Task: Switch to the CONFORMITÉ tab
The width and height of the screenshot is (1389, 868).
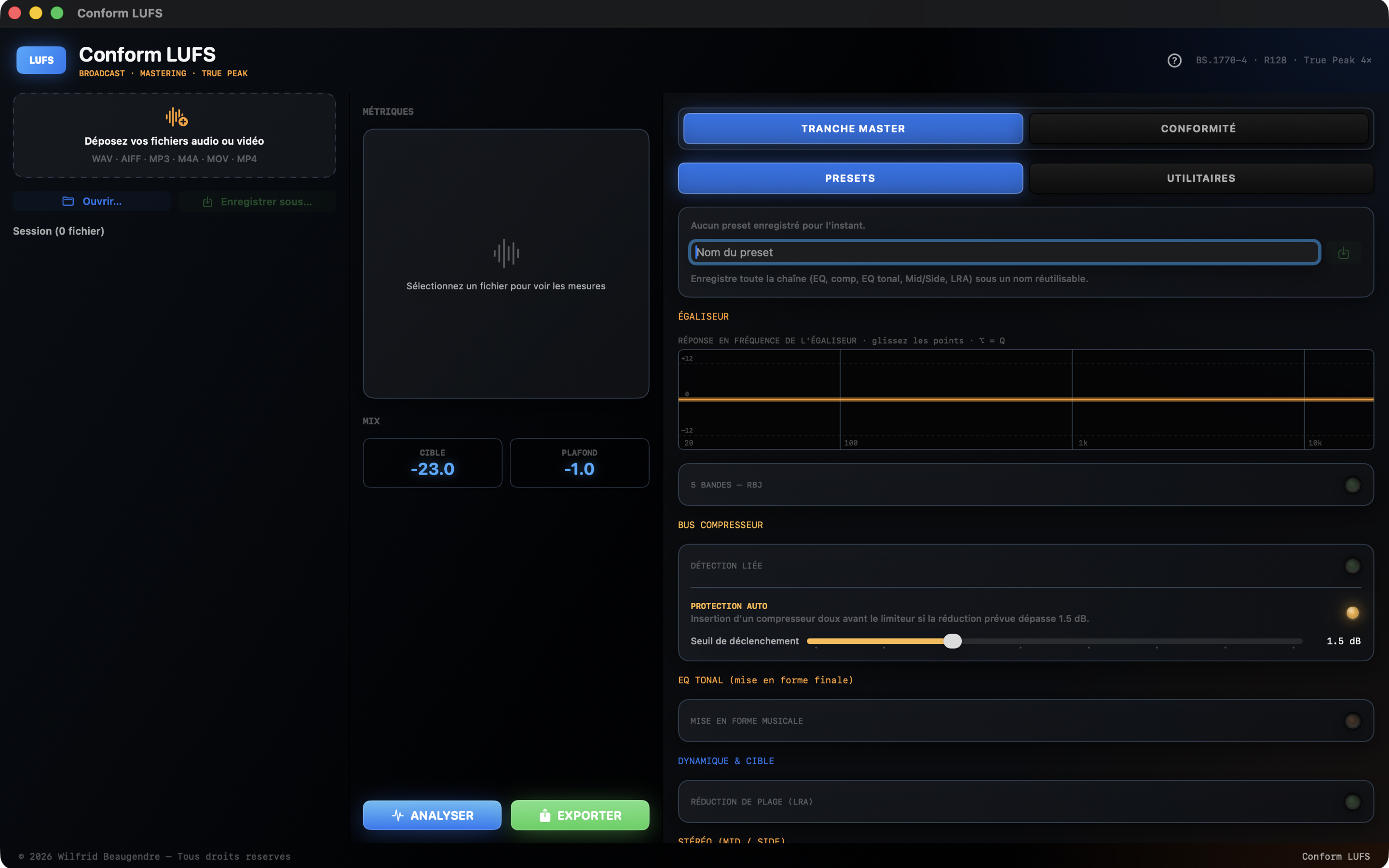Action: tap(1198, 129)
